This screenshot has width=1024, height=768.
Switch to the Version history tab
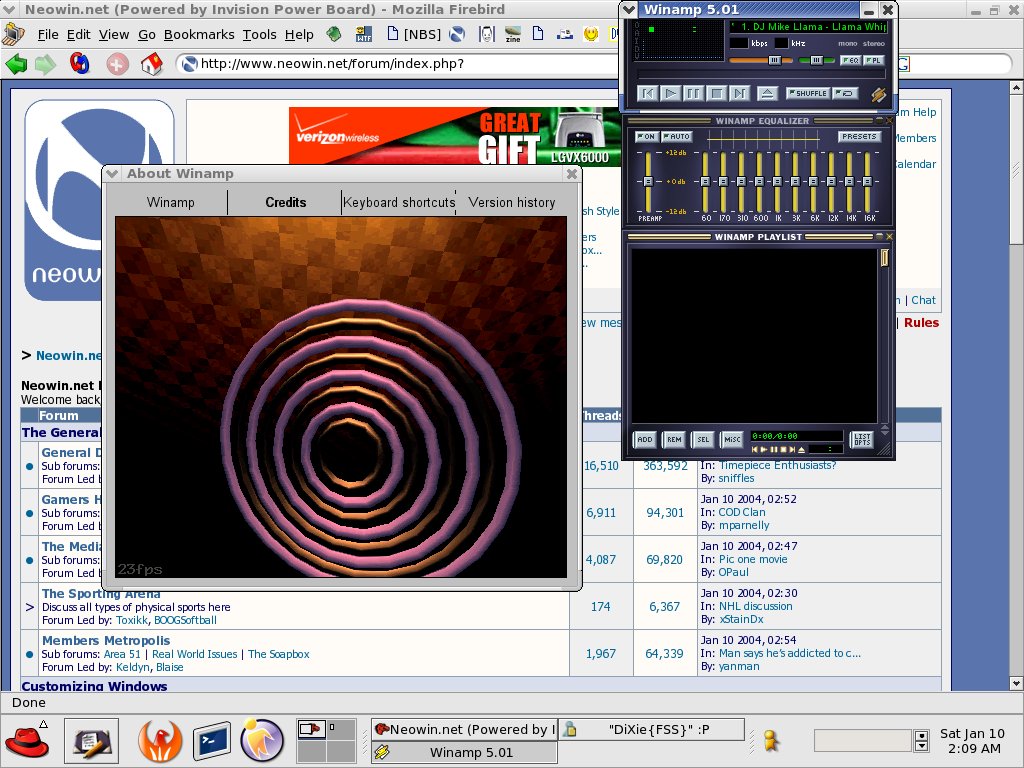(512, 202)
